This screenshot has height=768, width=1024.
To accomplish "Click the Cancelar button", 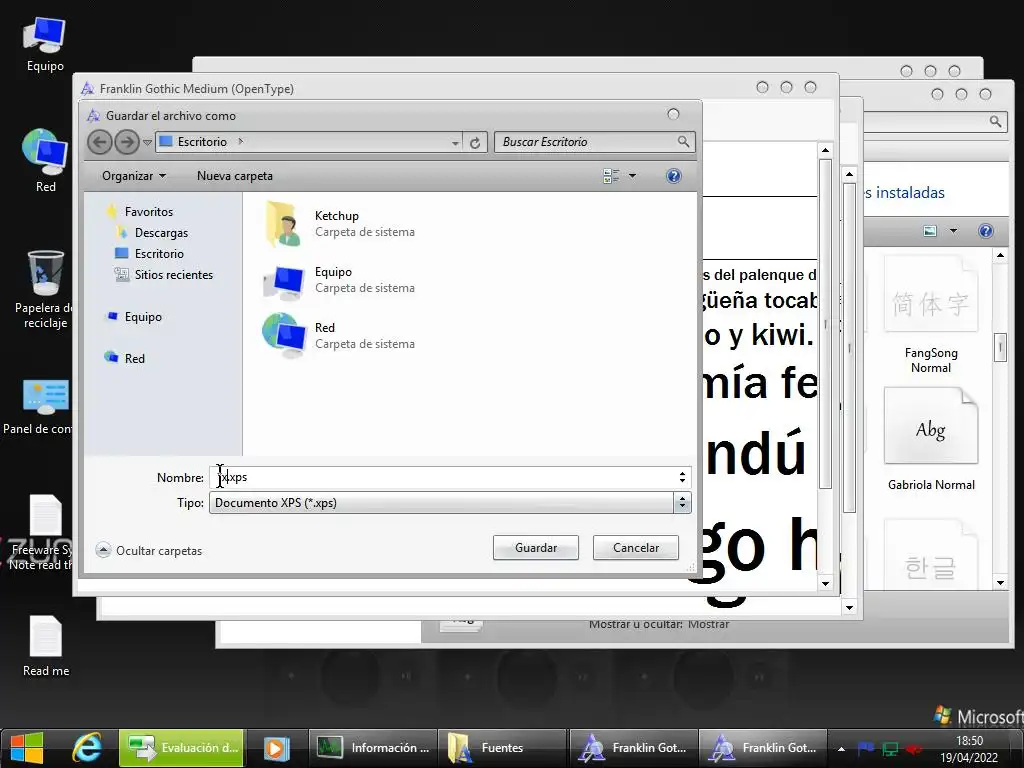I will tap(635, 548).
